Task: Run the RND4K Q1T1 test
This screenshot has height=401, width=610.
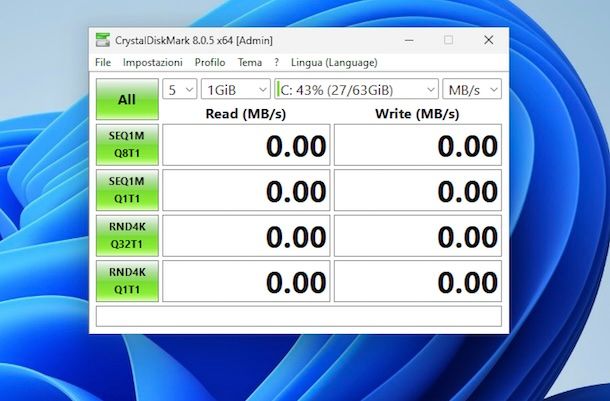Action: 127,281
